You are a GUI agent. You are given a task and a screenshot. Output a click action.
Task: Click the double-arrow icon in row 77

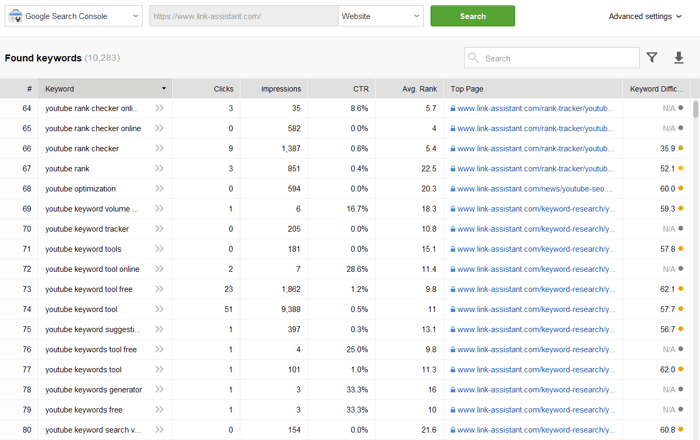point(159,369)
